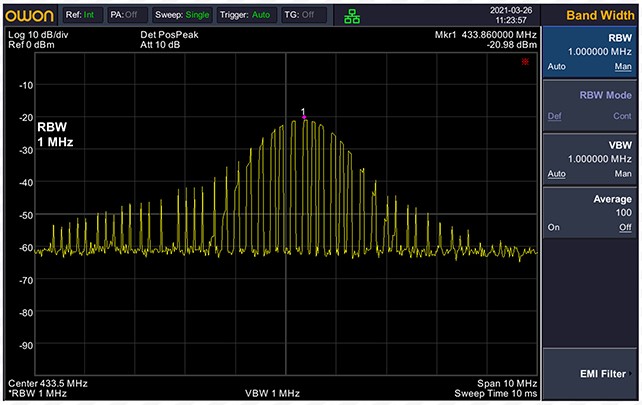Click the Ref: Int status indicator
Image resolution: width=642 pixels, height=405 pixels.
coord(81,15)
